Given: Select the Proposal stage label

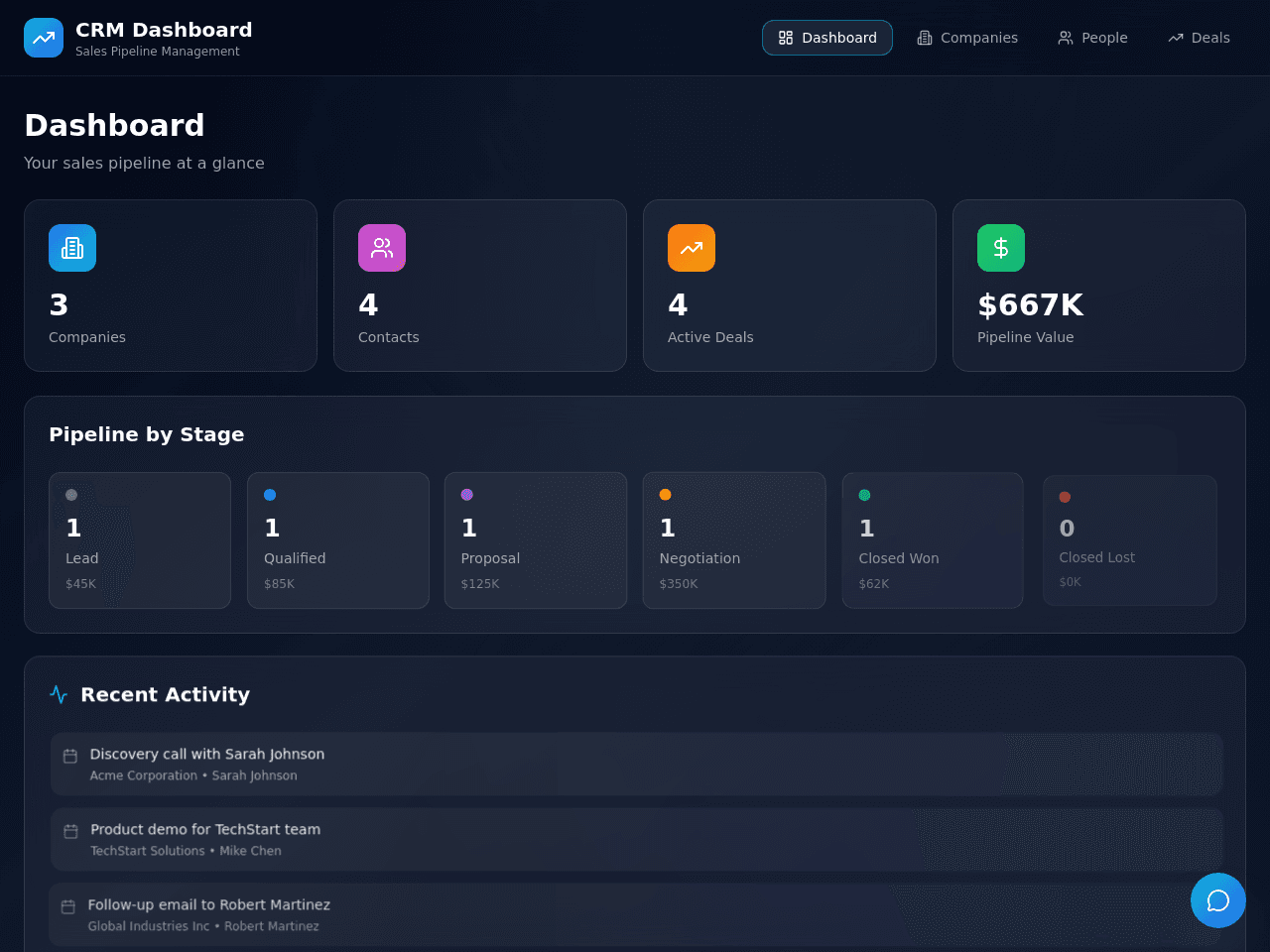Looking at the screenshot, I should pyautogui.click(x=490, y=558).
